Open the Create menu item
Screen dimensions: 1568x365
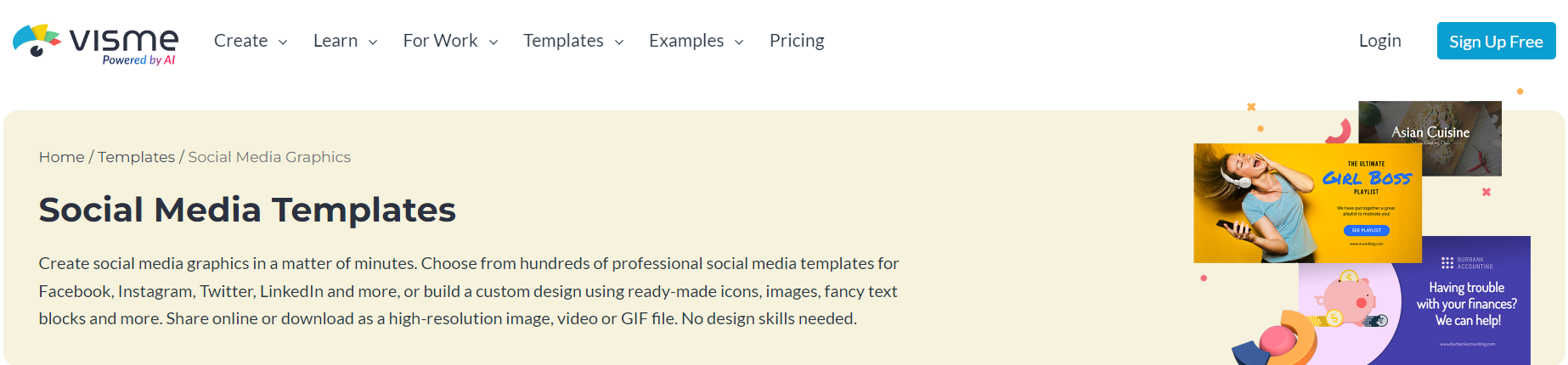(x=241, y=41)
